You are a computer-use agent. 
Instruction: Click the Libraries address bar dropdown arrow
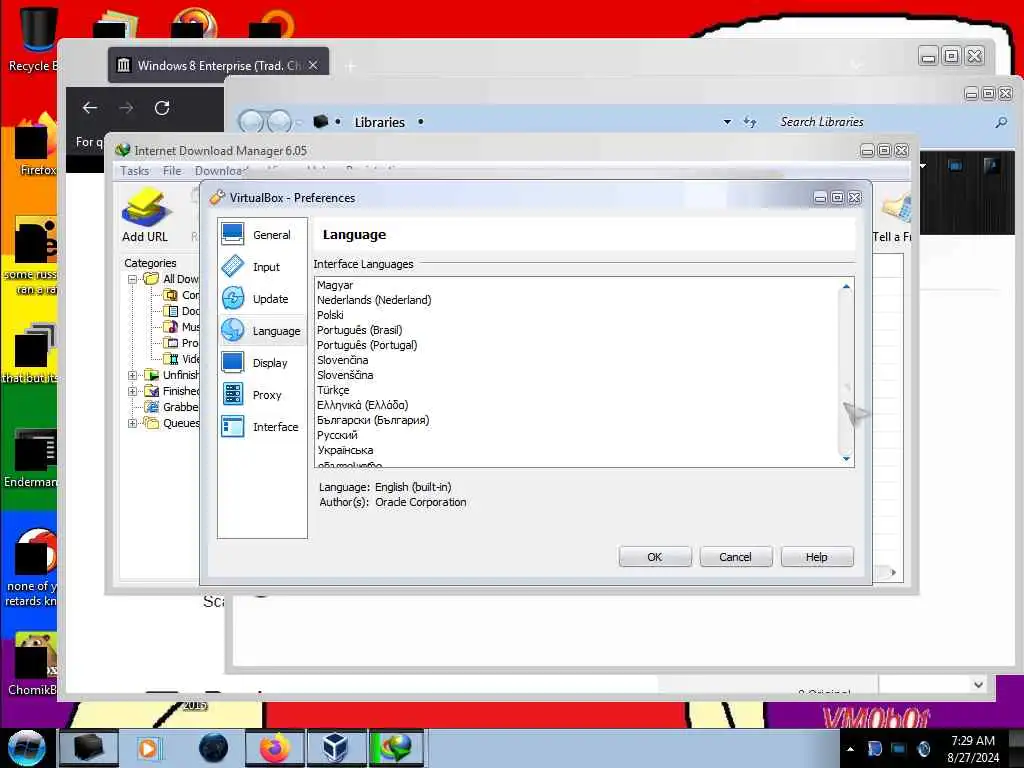coord(727,122)
